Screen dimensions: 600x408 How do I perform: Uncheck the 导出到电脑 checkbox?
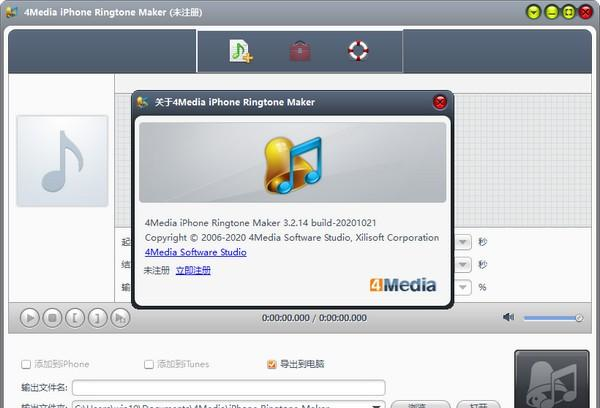[x=272, y=364]
